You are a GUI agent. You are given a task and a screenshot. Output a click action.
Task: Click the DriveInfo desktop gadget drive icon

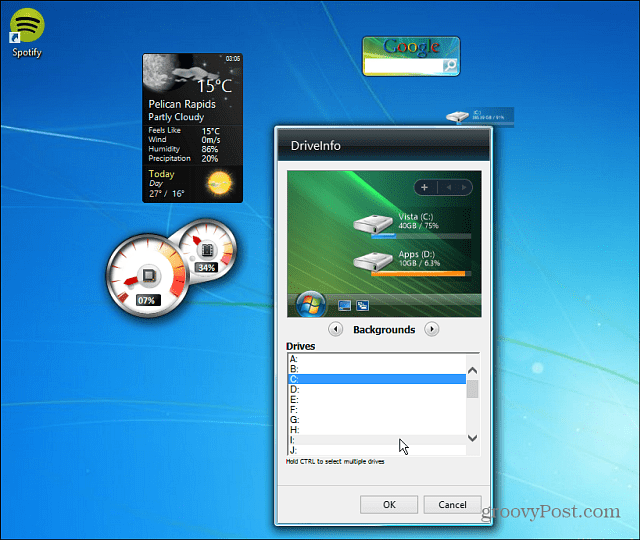(x=458, y=117)
